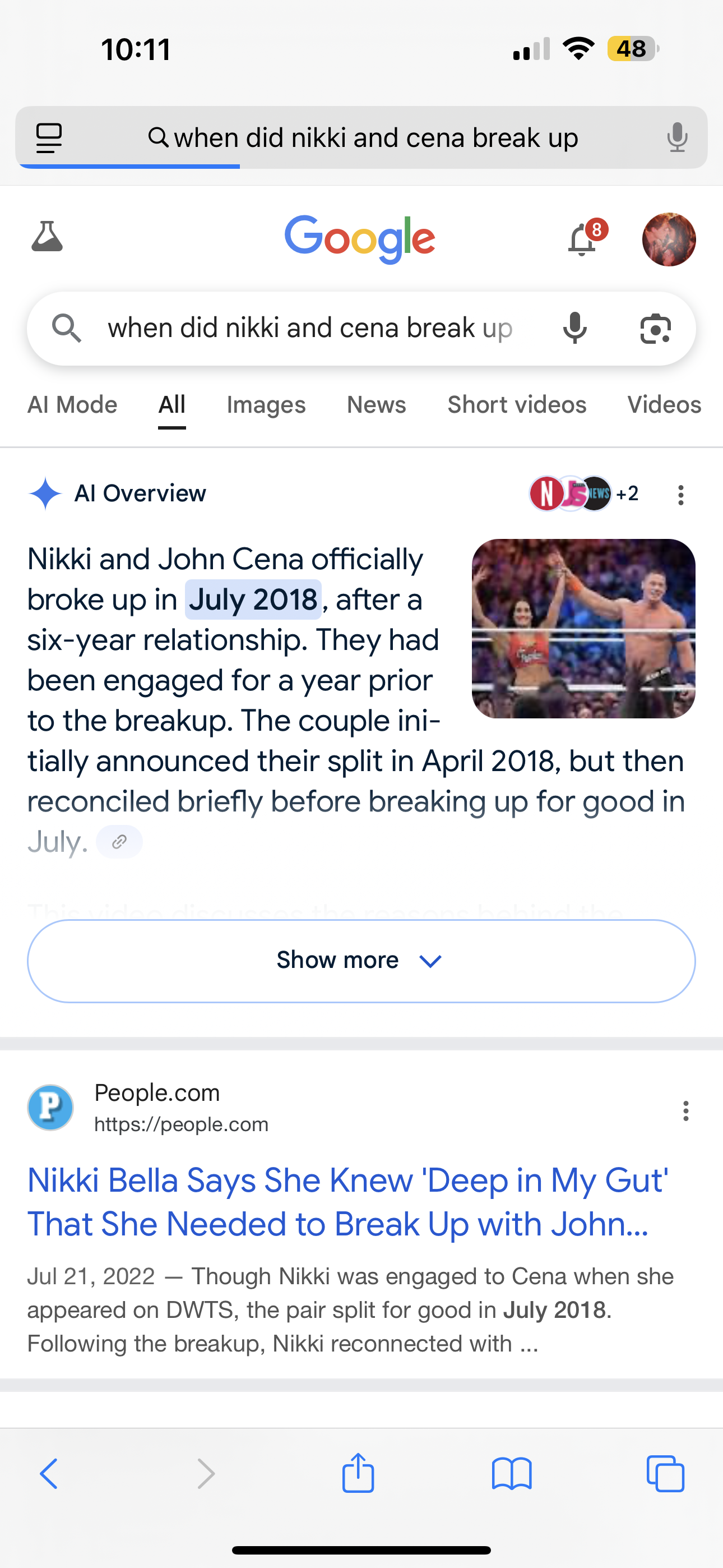This screenshot has width=723, height=1568.
Task: Open the Nikki and Cena wrestling ring photo
Action: pyautogui.click(x=583, y=628)
